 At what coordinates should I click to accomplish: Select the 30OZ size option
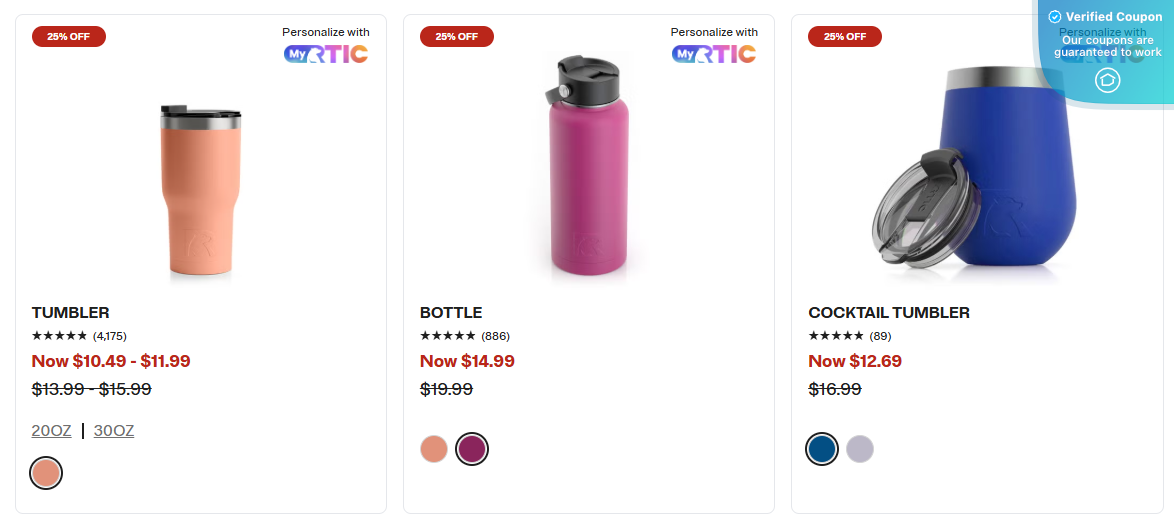pos(114,431)
